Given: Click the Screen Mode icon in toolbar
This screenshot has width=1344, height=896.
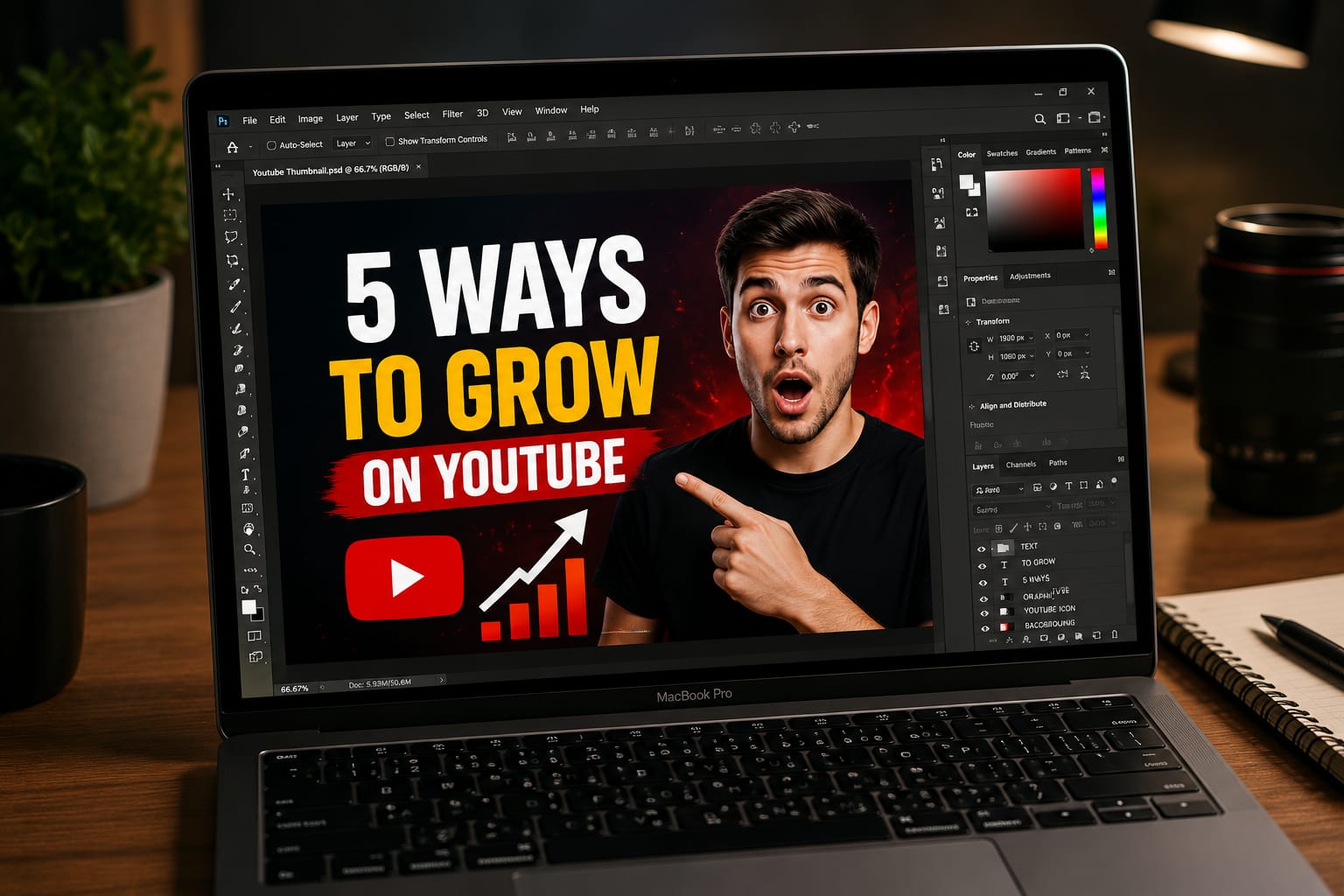Looking at the screenshot, I should (x=255, y=656).
